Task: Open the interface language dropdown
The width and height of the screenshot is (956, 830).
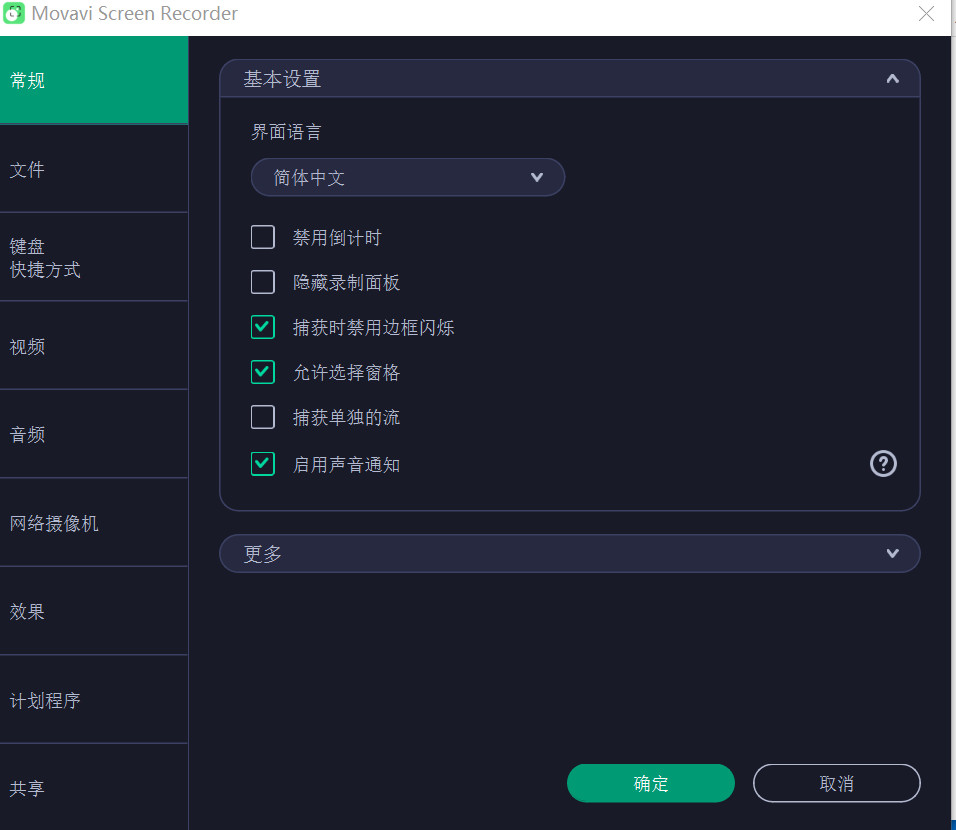Action: (408, 177)
